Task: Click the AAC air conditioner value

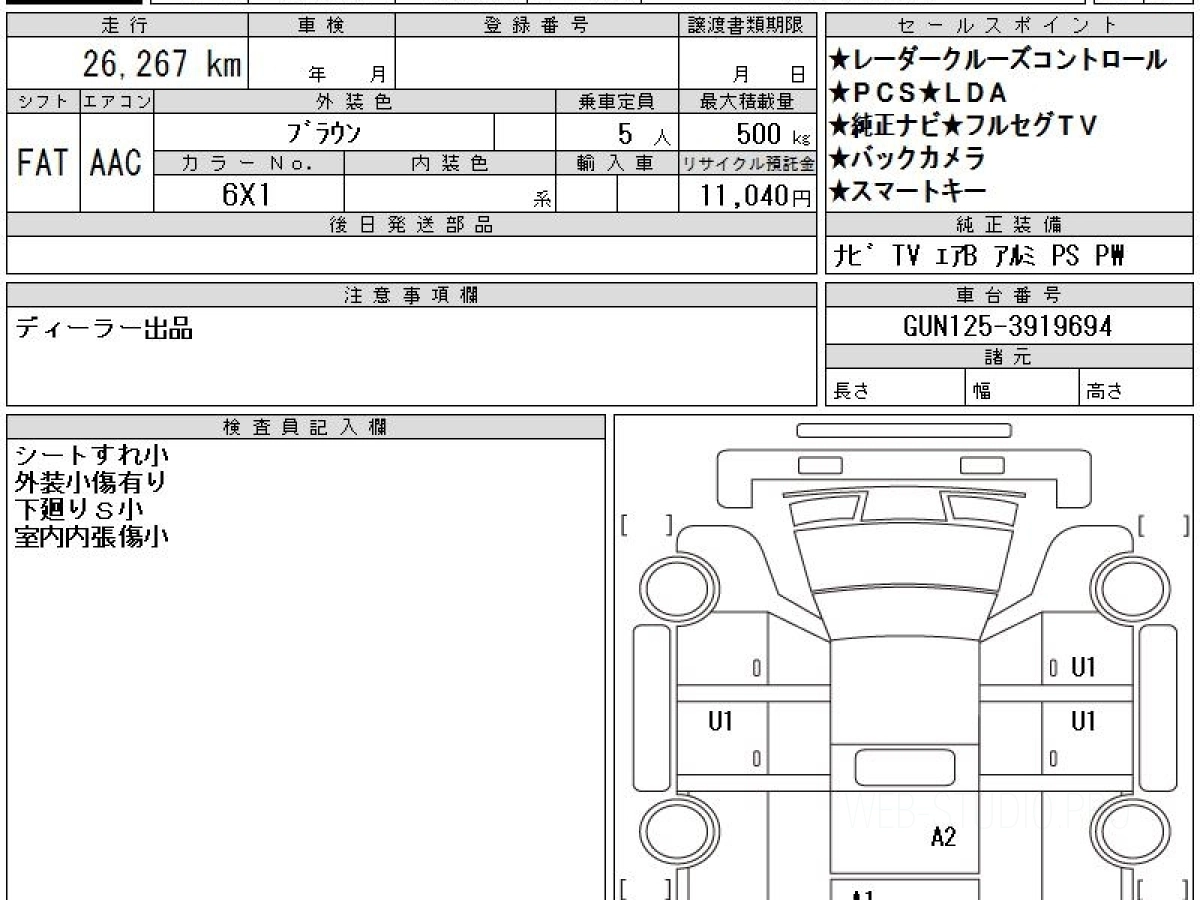Action: click(117, 163)
